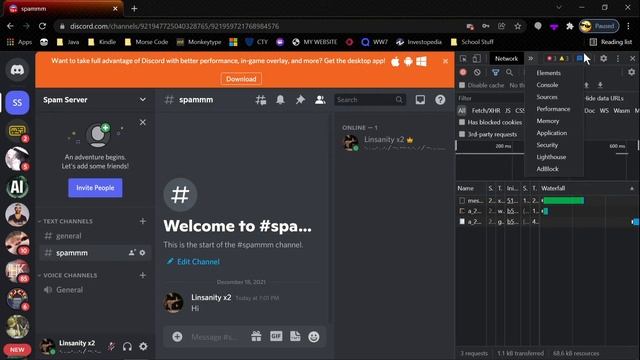The image size is (640, 360).
Task: Join the General voice channel
Action: pyautogui.click(x=95, y=290)
